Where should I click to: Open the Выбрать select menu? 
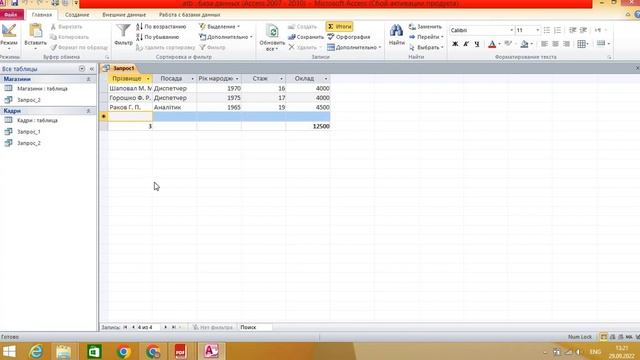tap(426, 47)
